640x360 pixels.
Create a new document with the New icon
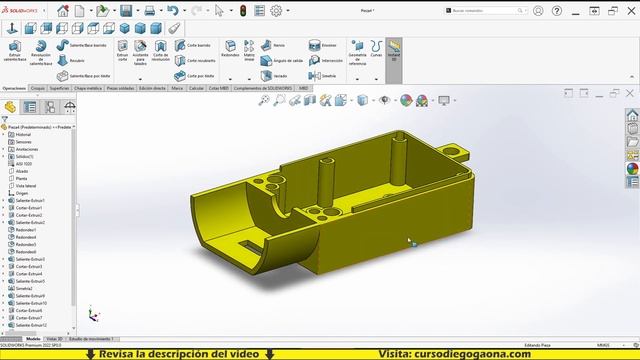tap(79, 11)
